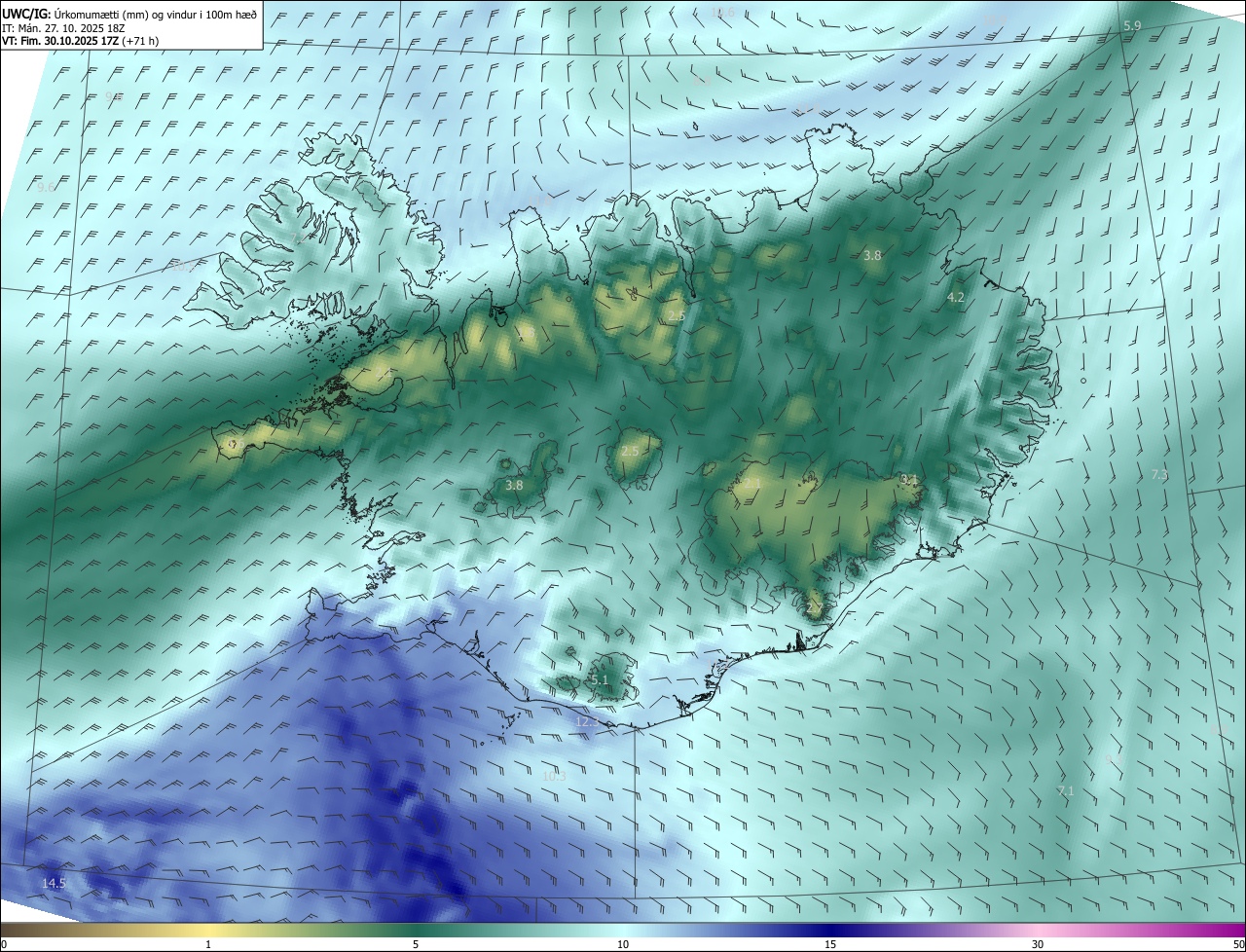
Task: Click the brown end of the colour scale
Action: point(19,931)
